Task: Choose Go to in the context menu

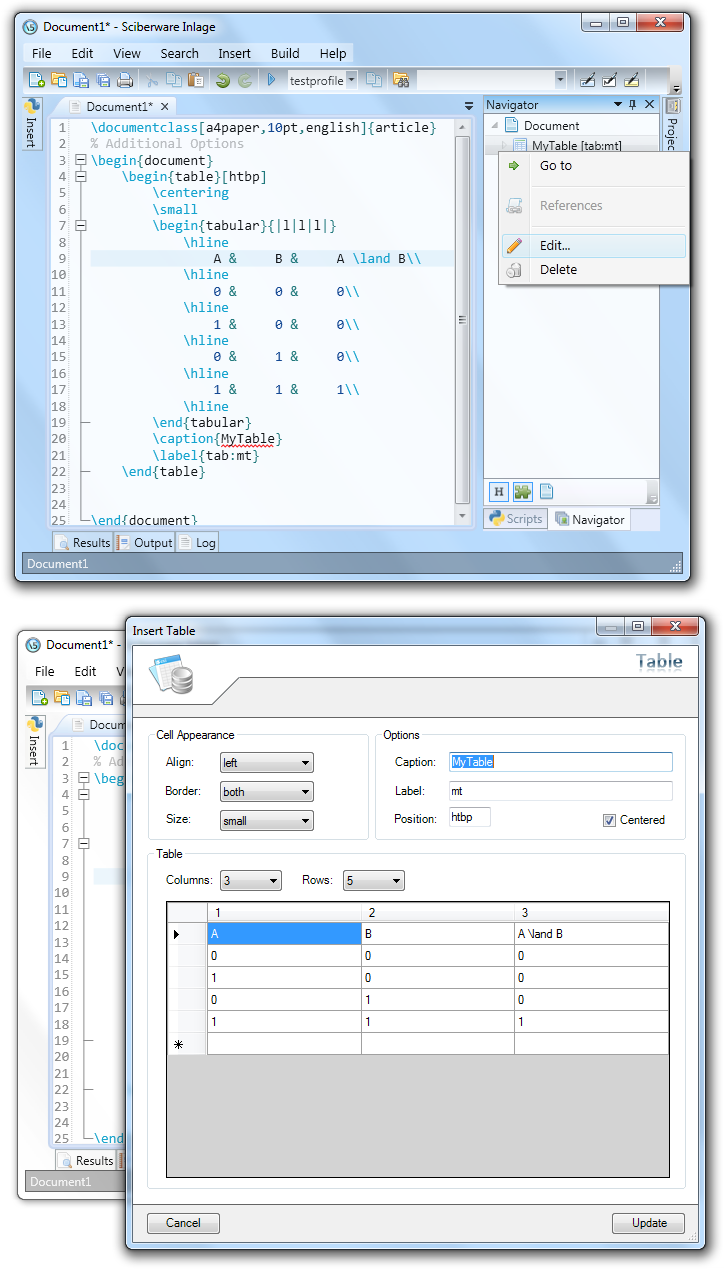Action: [x=594, y=166]
